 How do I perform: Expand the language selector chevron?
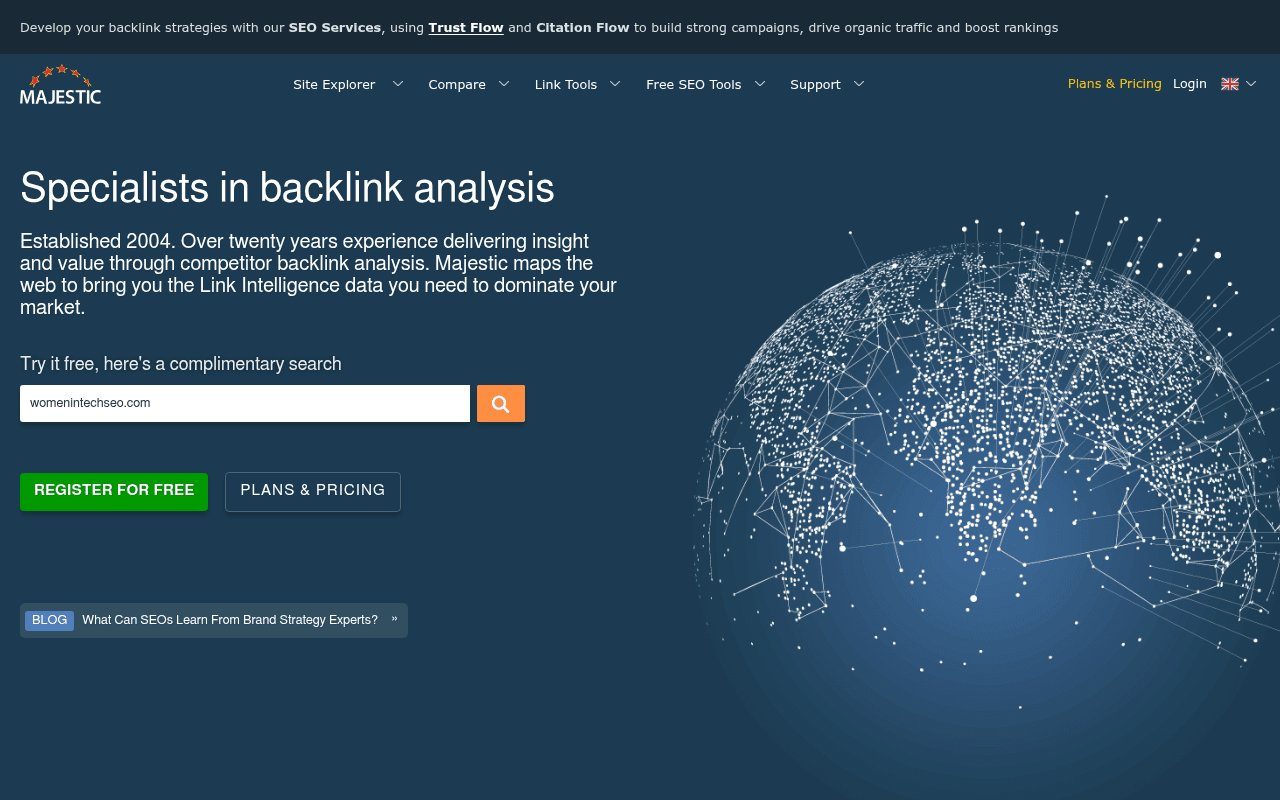coord(1251,84)
